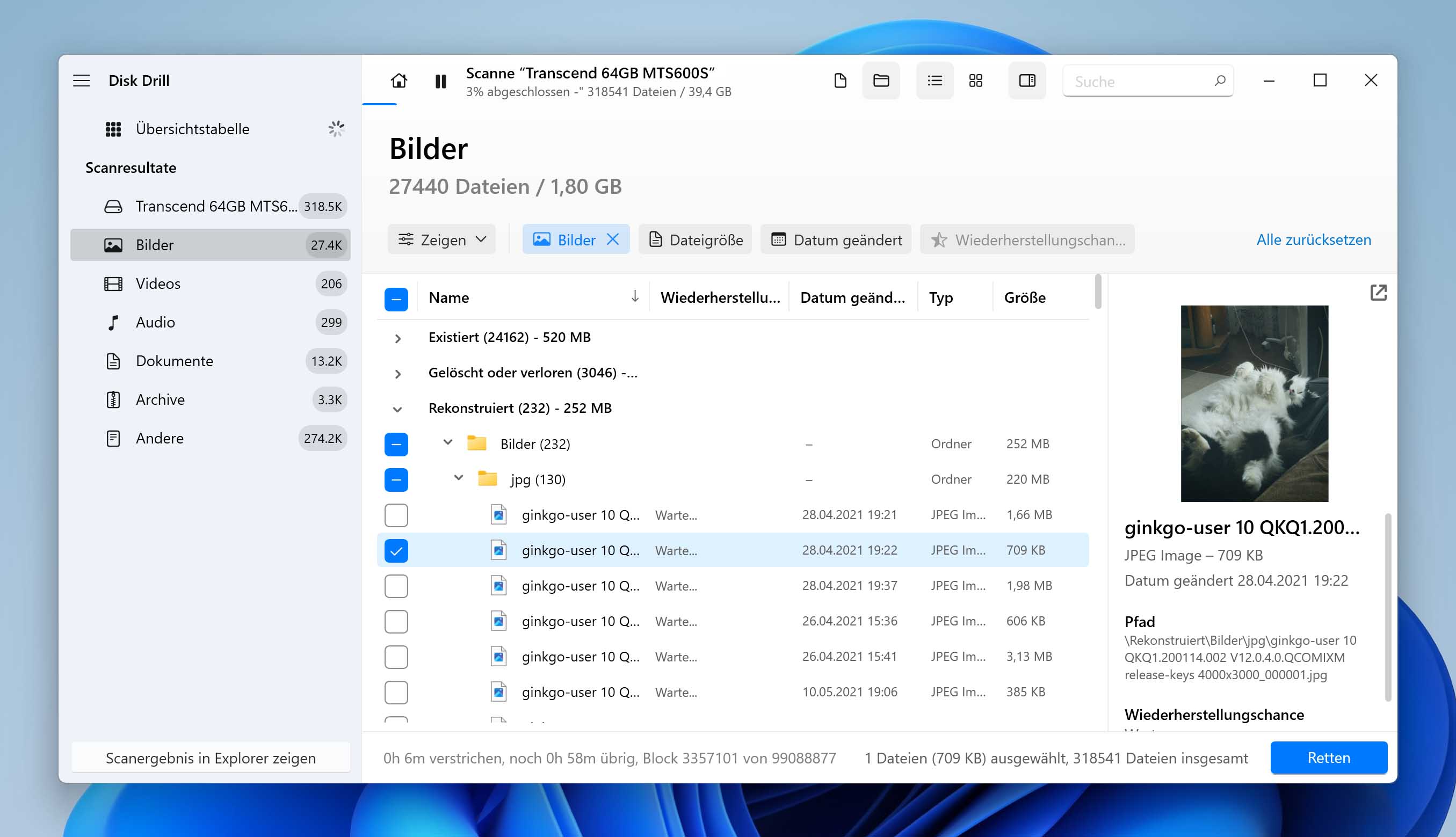Image resolution: width=1456 pixels, height=837 pixels.
Task: Toggle the preview side panel icon
Action: pos(1027,81)
